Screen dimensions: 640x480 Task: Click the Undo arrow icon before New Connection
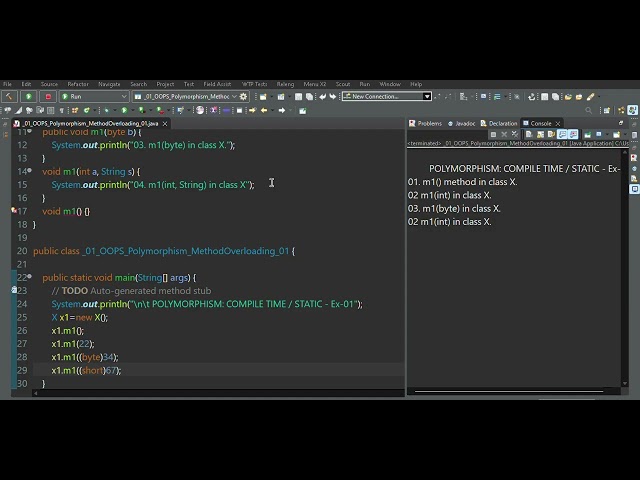(x=323, y=96)
